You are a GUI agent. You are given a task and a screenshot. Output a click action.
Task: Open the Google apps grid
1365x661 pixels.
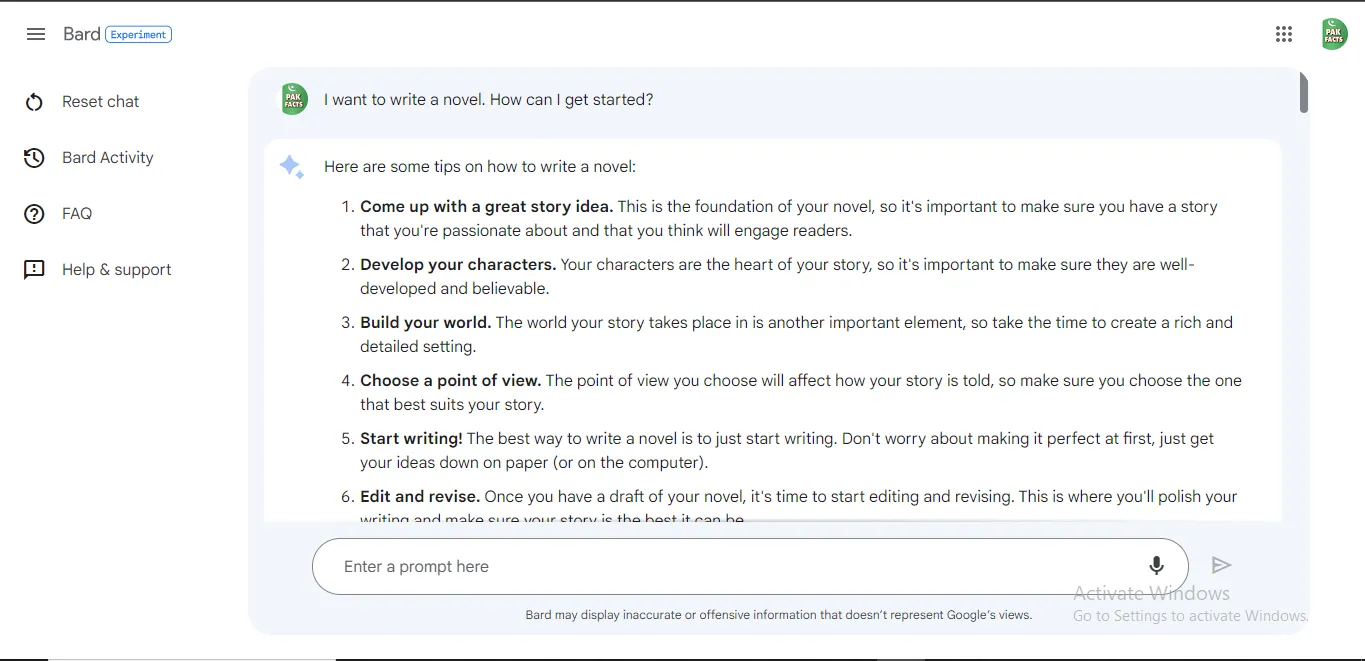(1284, 34)
